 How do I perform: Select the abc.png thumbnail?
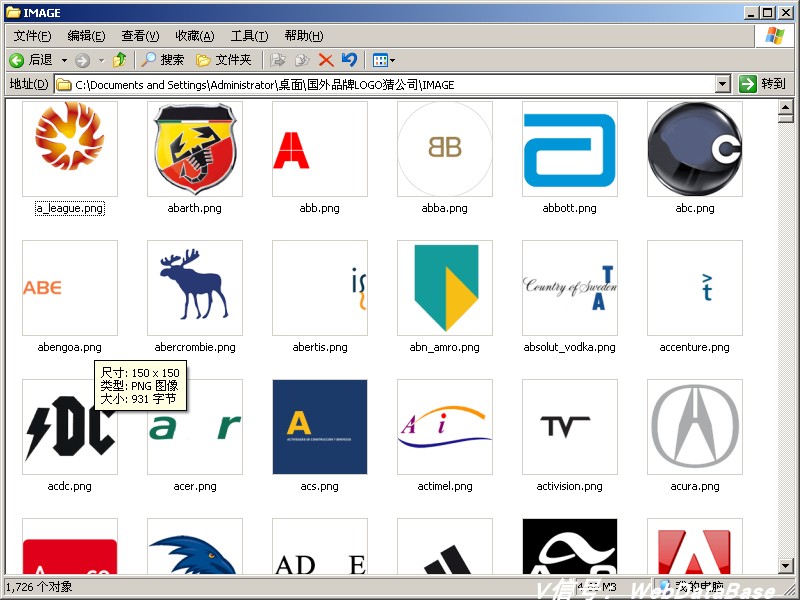pyautogui.click(x=695, y=149)
